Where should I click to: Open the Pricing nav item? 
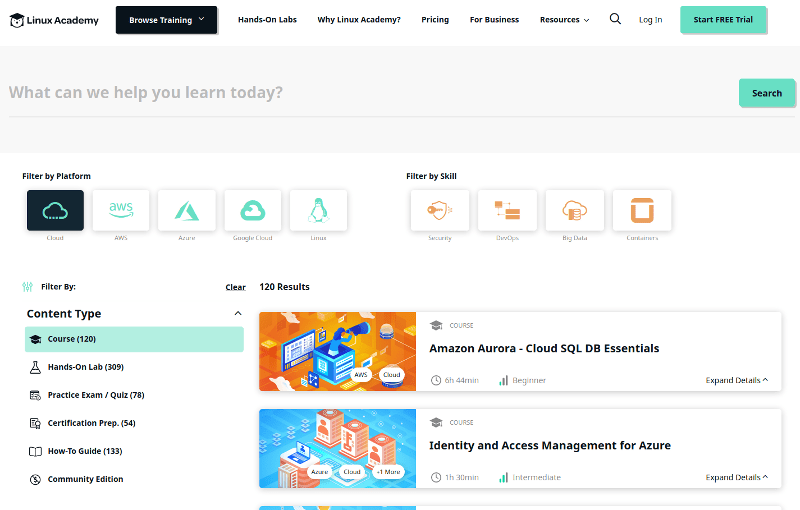(435, 20)
